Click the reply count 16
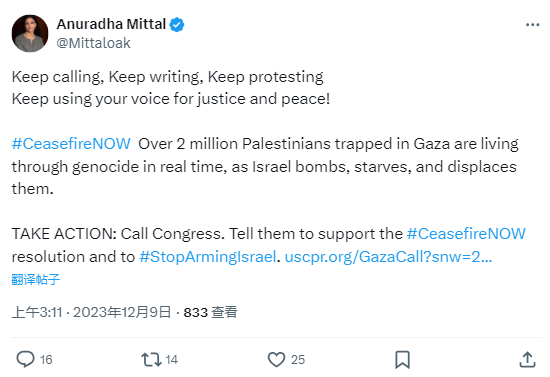The width and height of the screenshot is (550, 377). click(x=46, y=359)
